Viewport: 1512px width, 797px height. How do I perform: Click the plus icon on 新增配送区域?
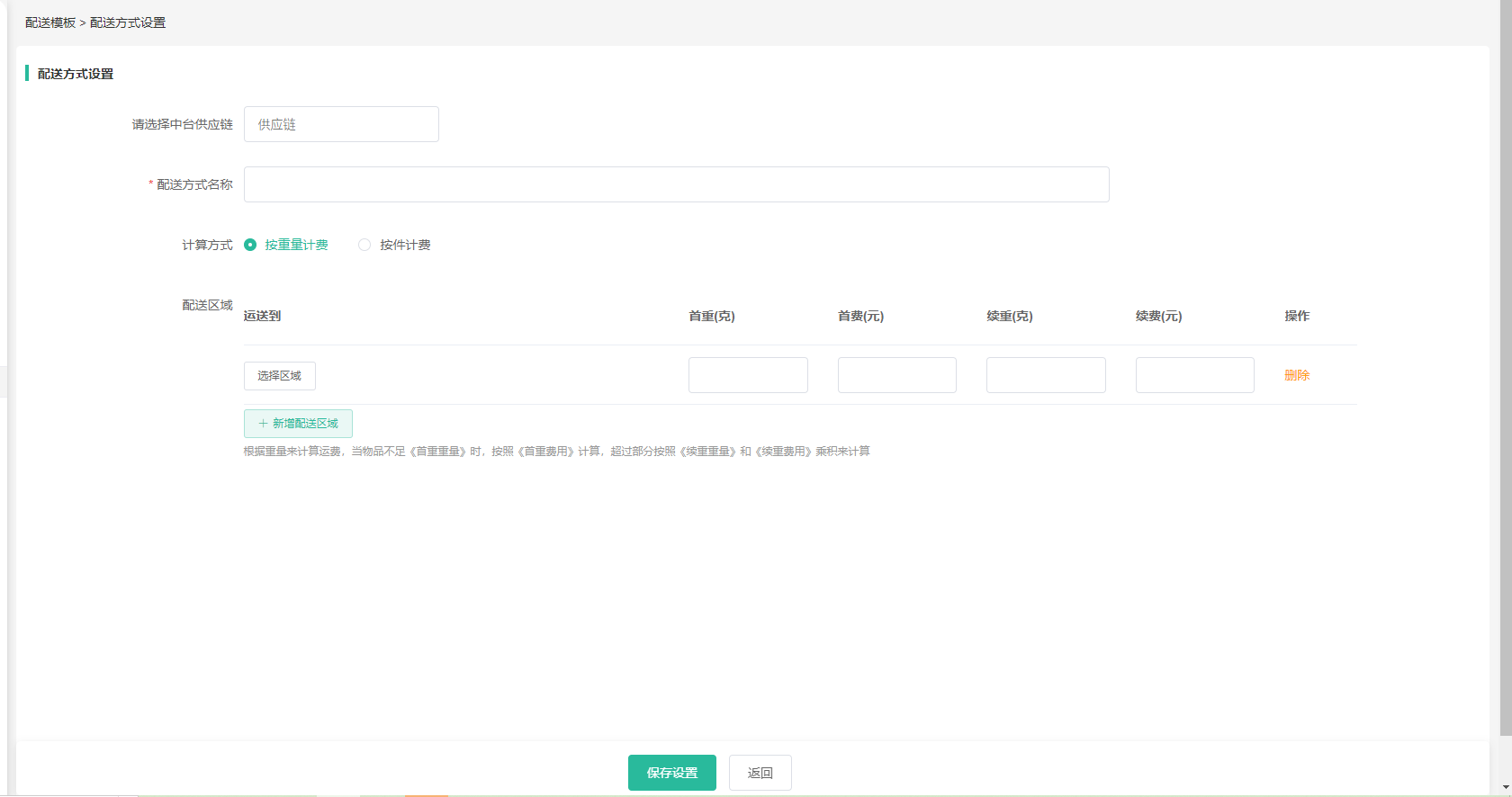(x=263, y=424)
